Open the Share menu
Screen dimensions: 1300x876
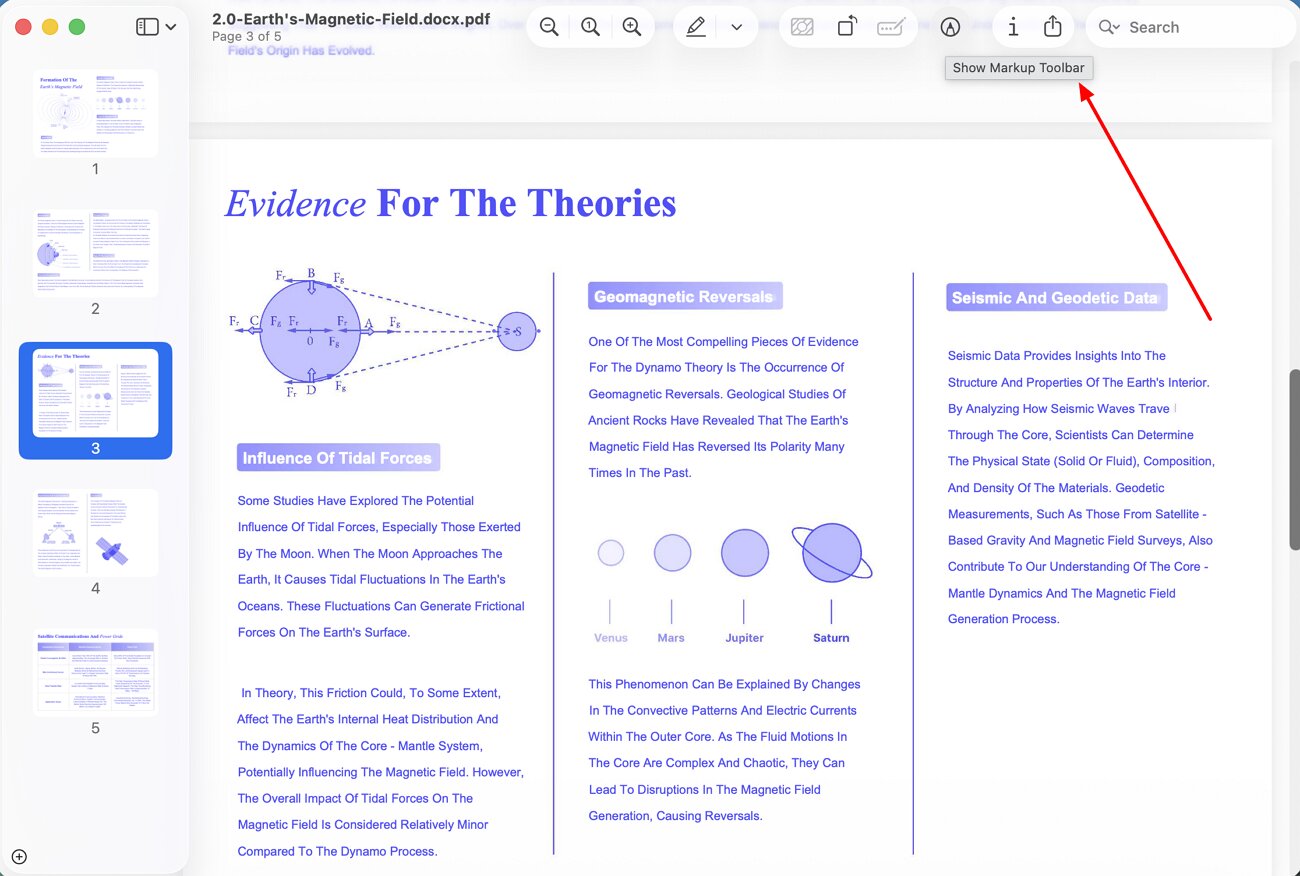point(1052,27)
